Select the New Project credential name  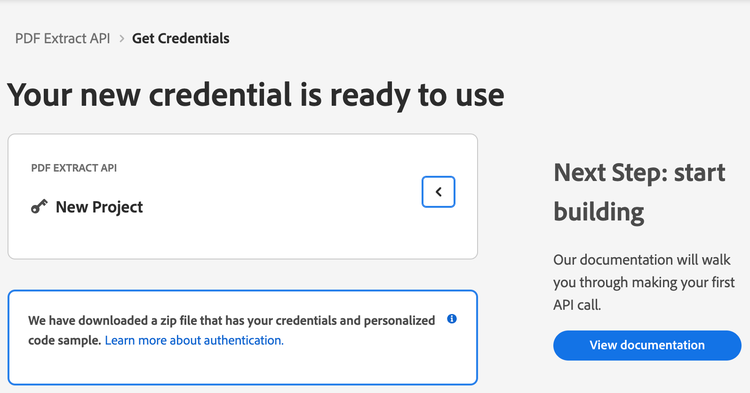pyautogui.click(x=99, y=207)
